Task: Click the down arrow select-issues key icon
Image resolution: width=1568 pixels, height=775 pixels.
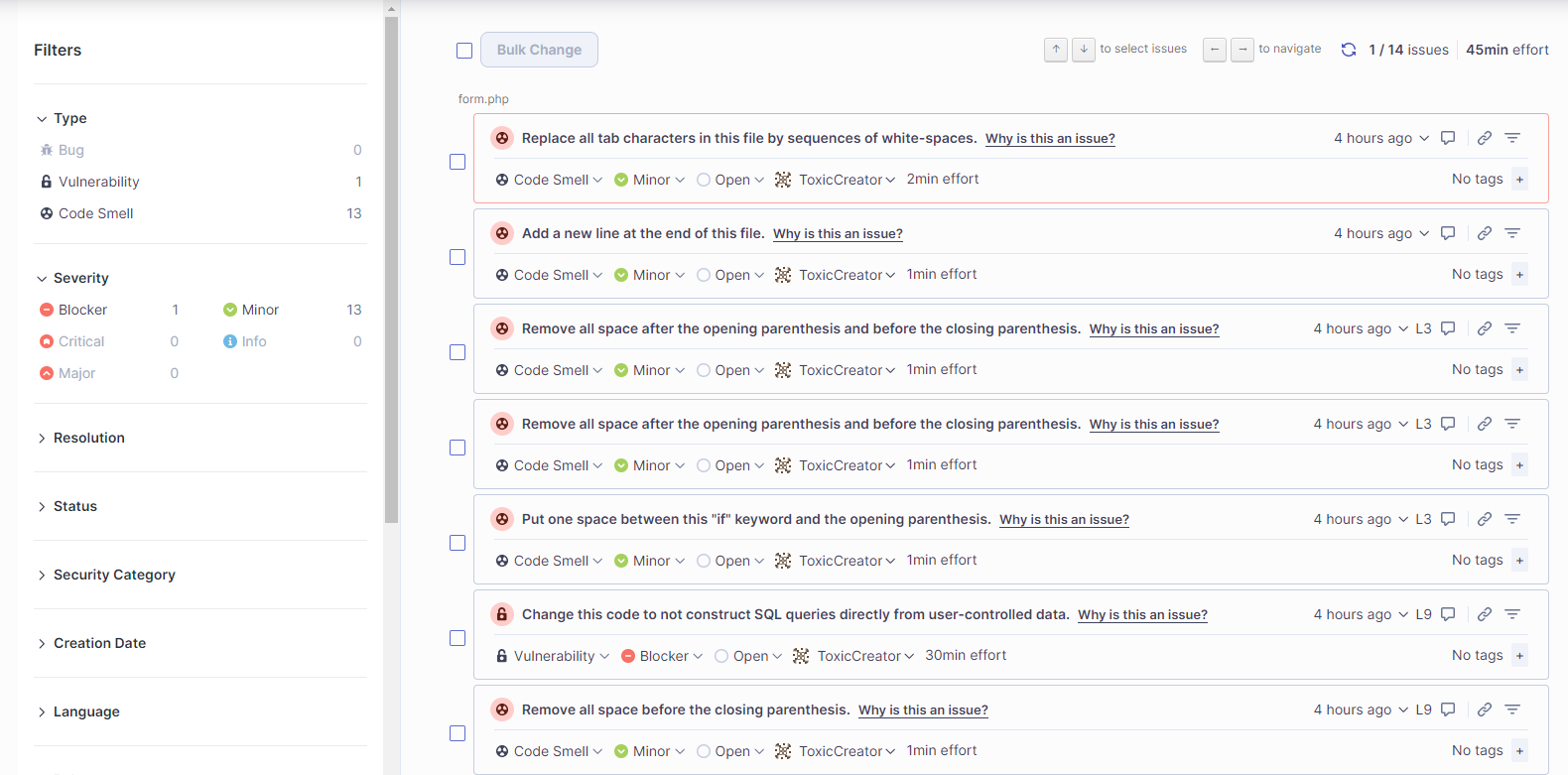Action: point(1084,49)
